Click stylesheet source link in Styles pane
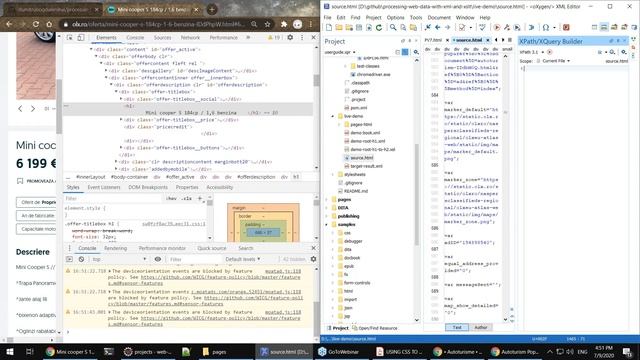640x360 pixels. [174, 224]
